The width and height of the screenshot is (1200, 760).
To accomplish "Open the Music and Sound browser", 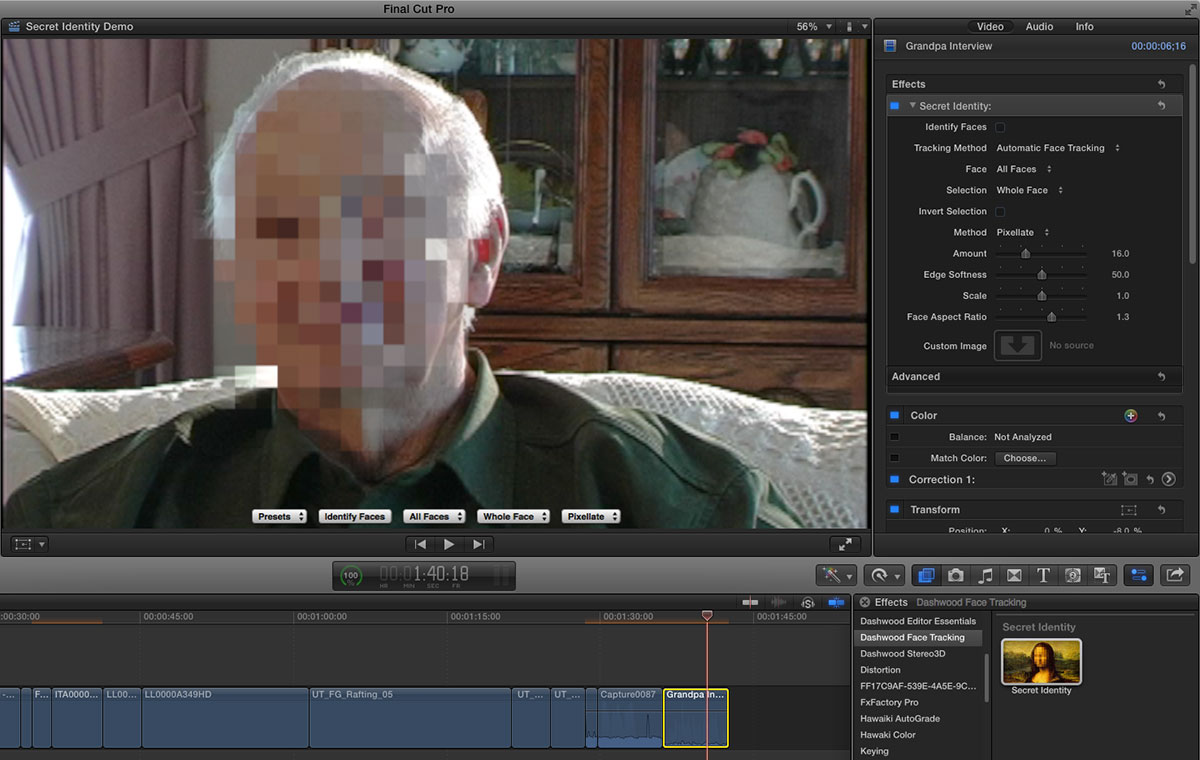I will coord(986,575).
